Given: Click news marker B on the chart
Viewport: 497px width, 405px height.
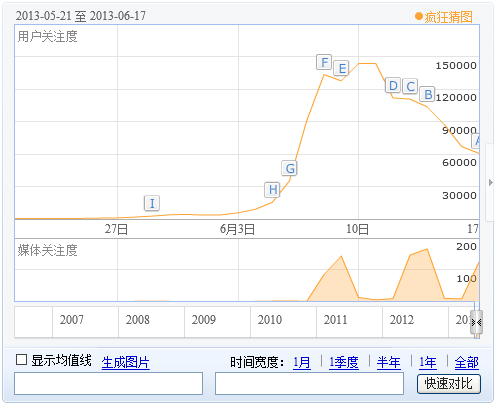Looking at the screenshot, I should (427, 94).
